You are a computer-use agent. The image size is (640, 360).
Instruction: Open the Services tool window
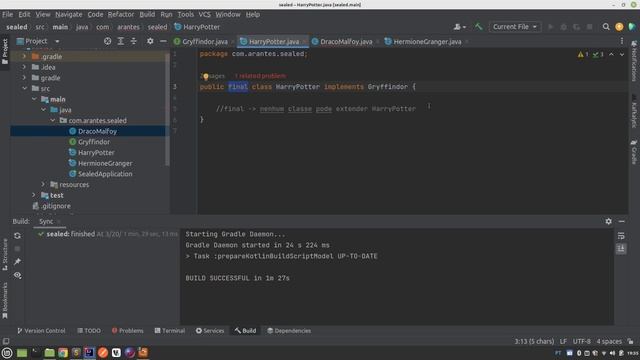click(210, 331)
